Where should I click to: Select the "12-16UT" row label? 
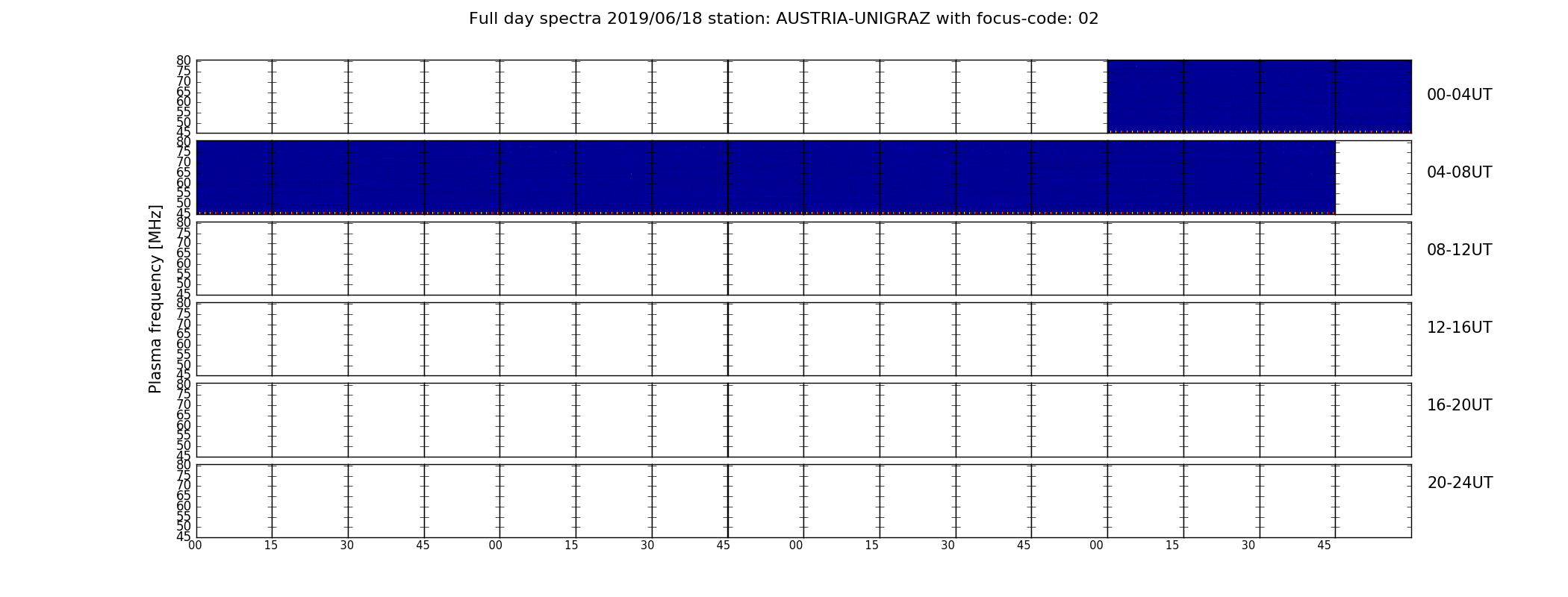pos(1459,328)
